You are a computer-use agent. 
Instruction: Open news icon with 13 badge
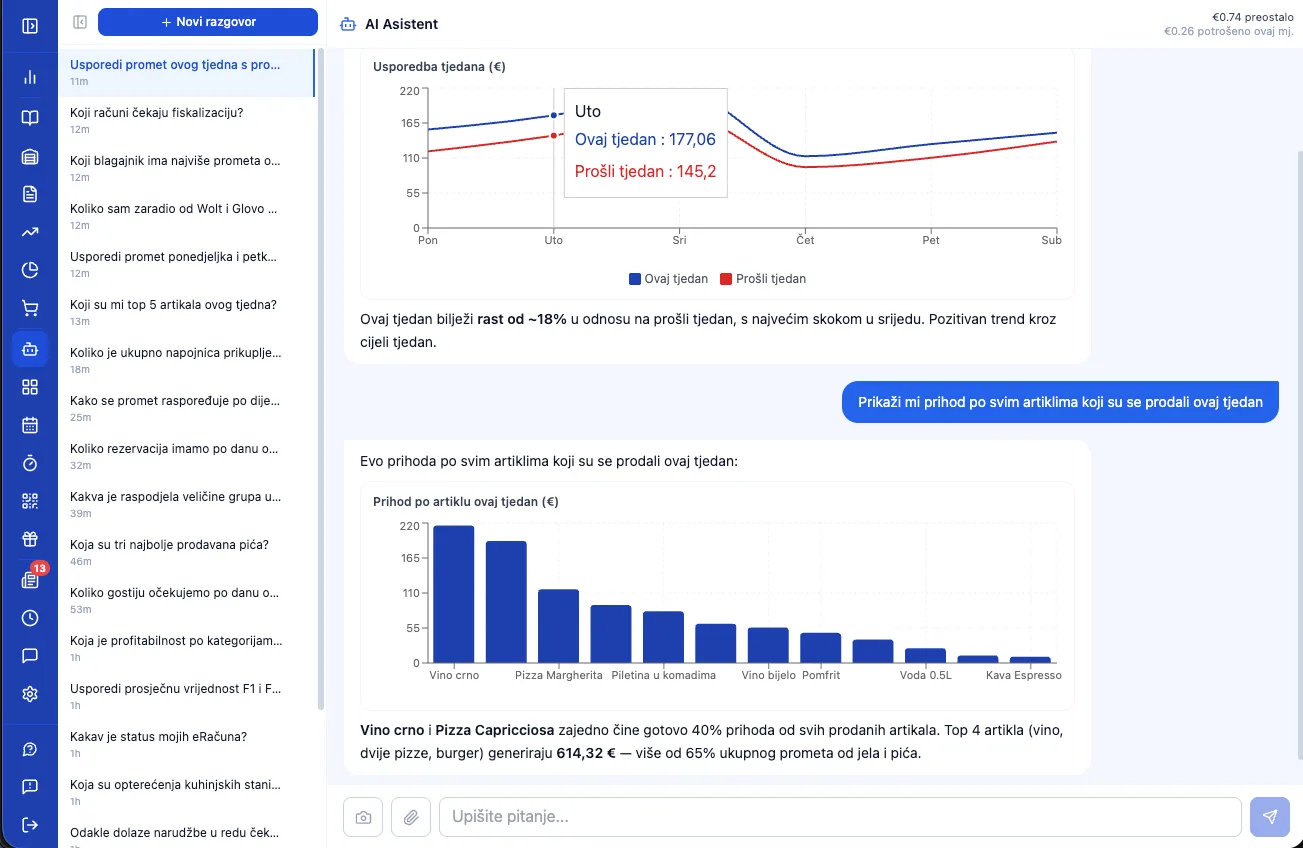pyautogui.click(x=30, y=579)
